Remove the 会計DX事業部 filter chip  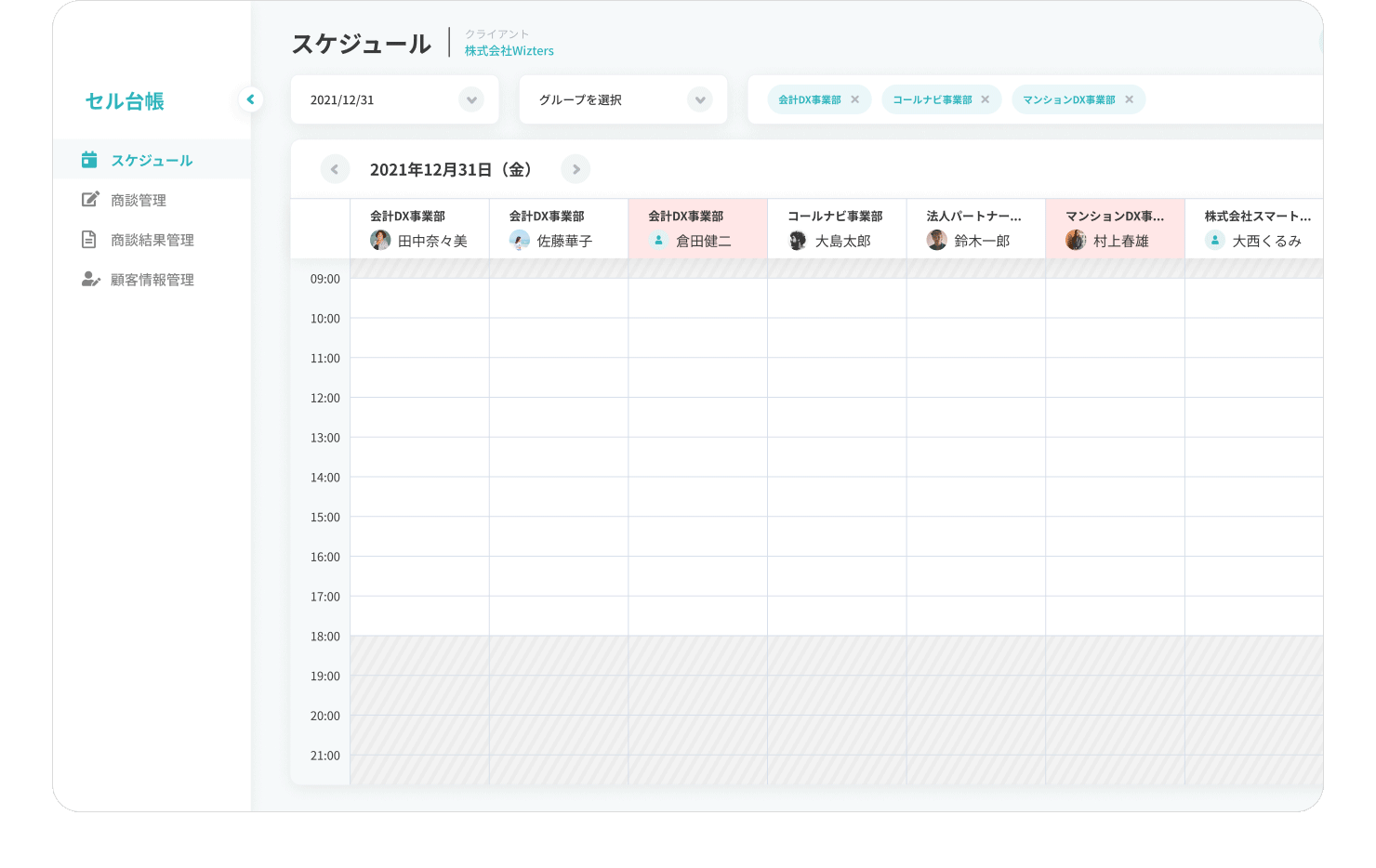click(x=855, y=99)
